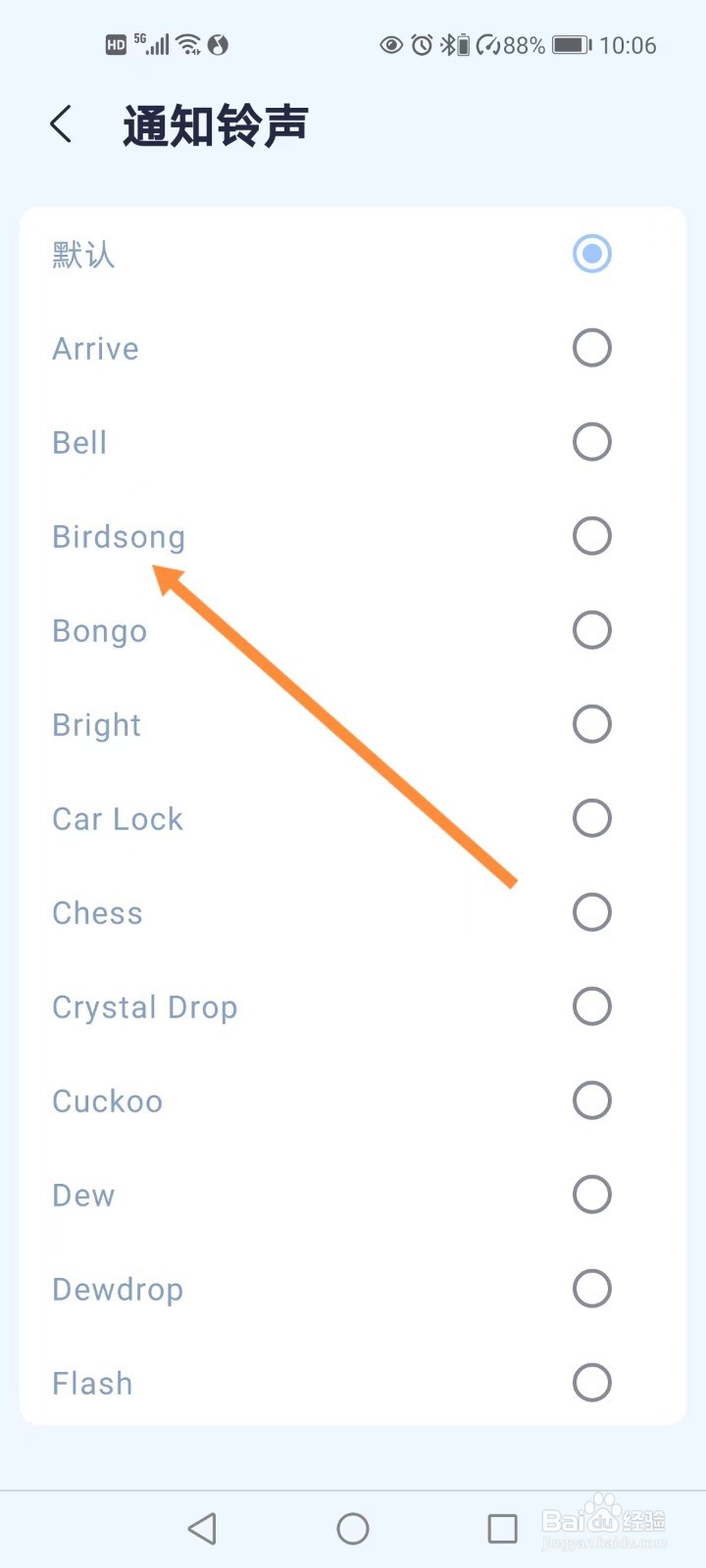Choose the Flash radio button
Image resolution: width=706 pixels, height=1568 pixels.
pos(592,1383)
